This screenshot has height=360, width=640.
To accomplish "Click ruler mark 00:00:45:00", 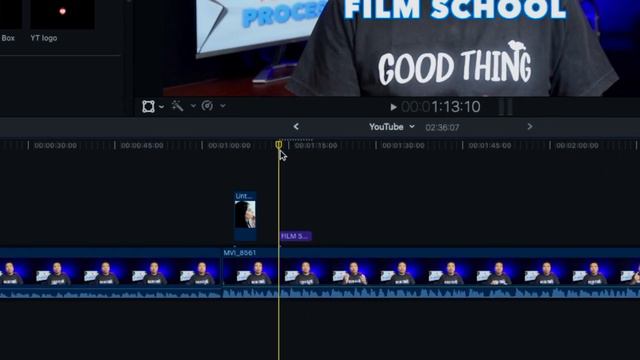I will tap(142, 146).
